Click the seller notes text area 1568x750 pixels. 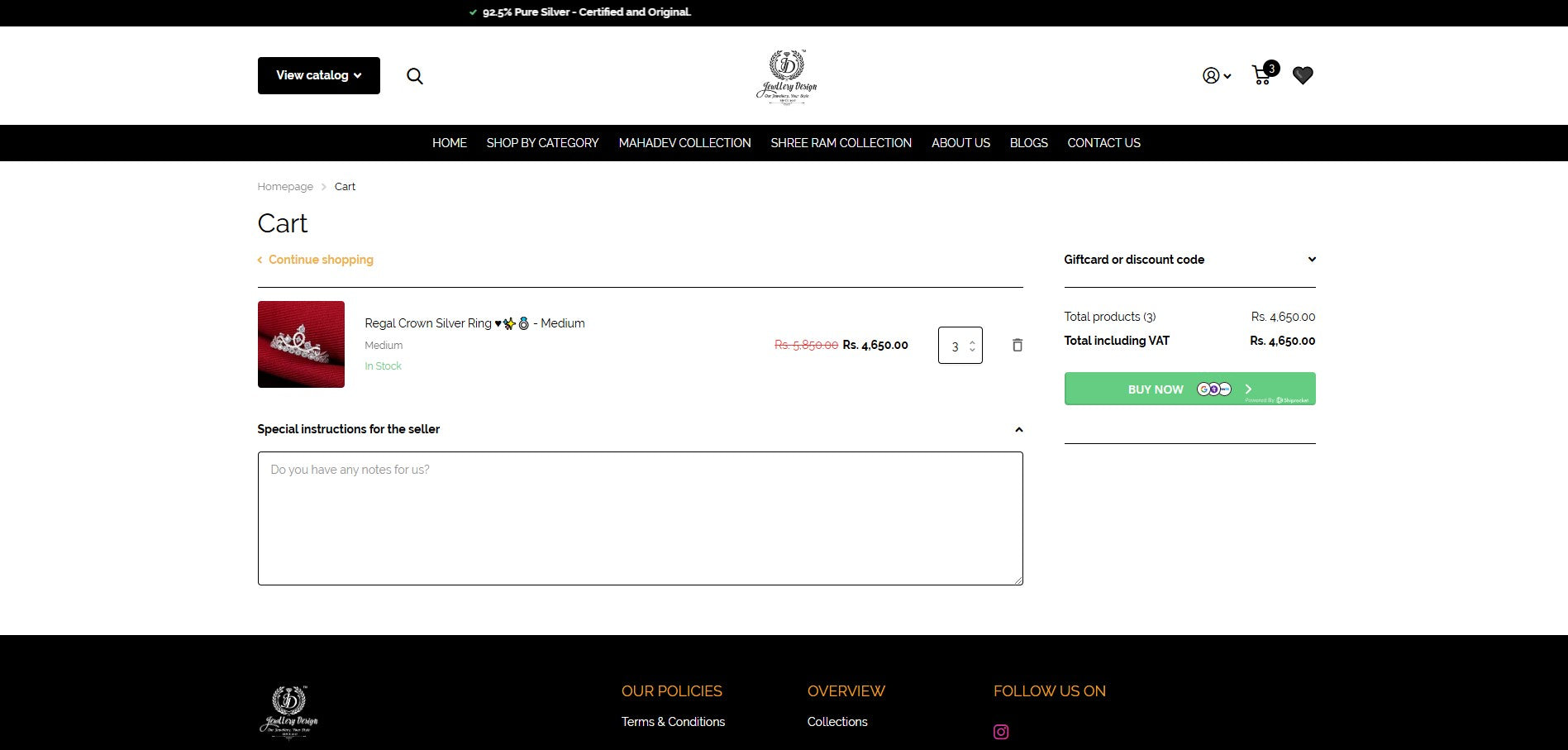pos(640,518)
